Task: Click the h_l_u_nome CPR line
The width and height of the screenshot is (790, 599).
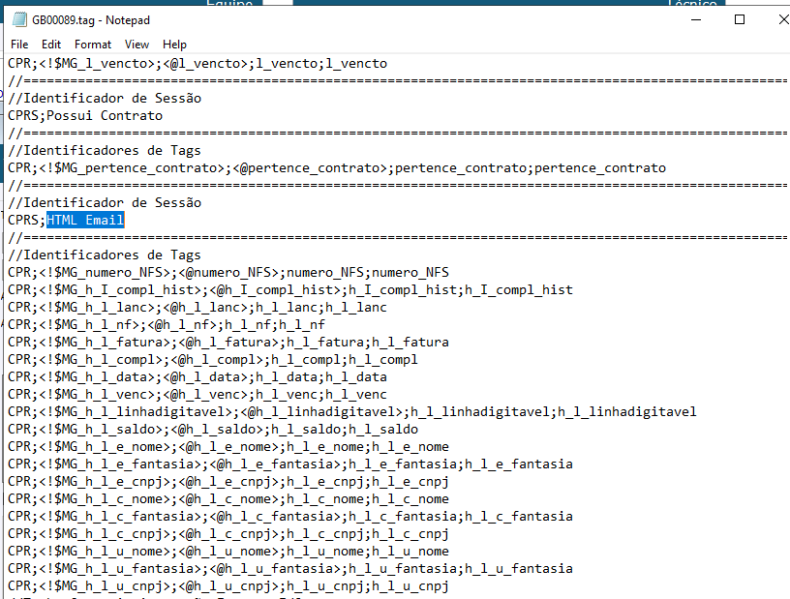Action: [228, 551]
